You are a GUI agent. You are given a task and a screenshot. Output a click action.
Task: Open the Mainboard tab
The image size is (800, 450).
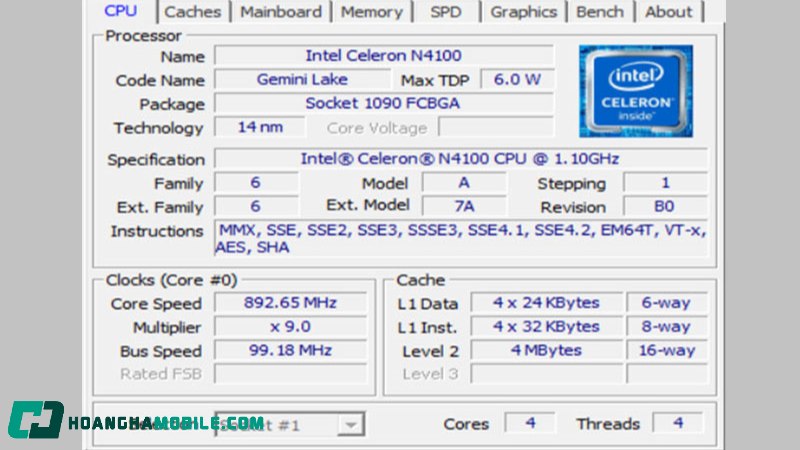click(x=281, y=11)
